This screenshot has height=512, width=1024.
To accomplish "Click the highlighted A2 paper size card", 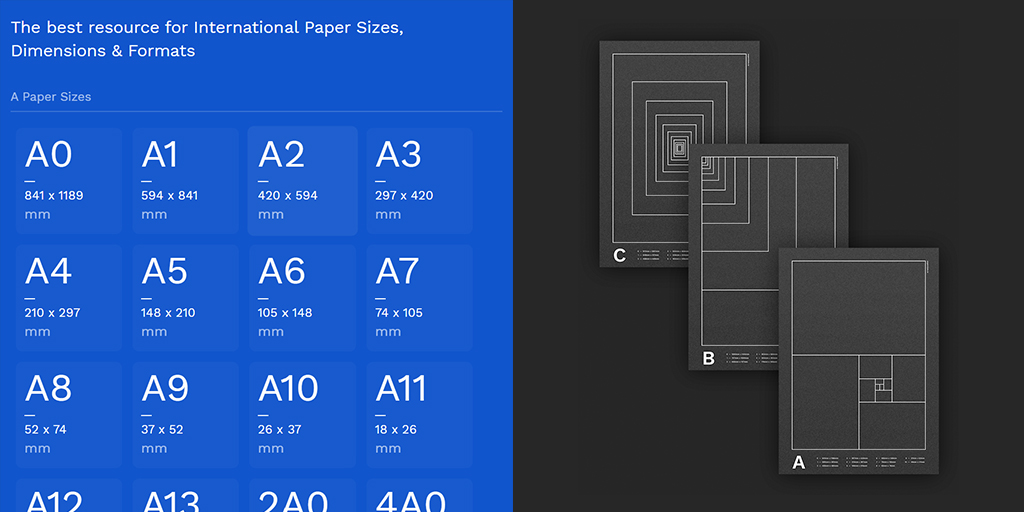I will pos(302,181).
